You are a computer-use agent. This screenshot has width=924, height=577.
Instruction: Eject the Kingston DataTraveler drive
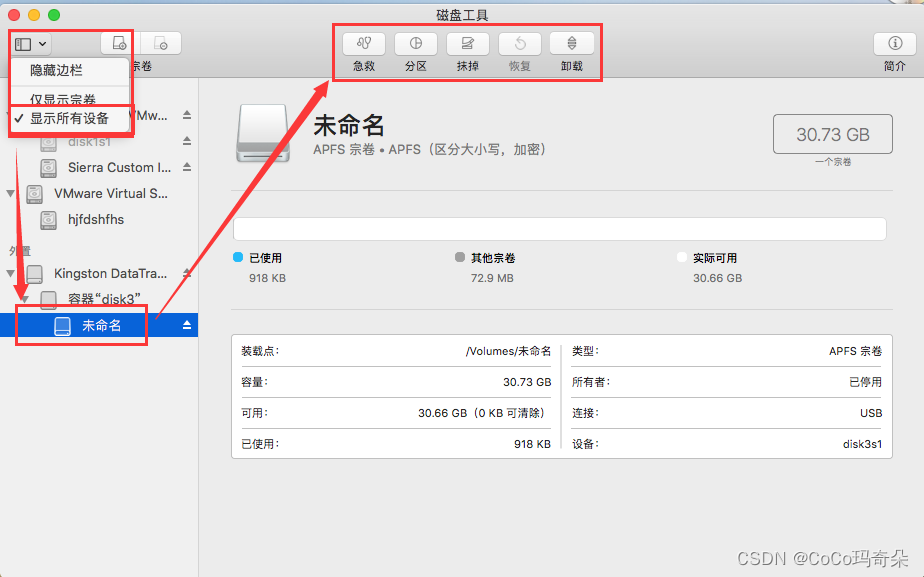187,273
